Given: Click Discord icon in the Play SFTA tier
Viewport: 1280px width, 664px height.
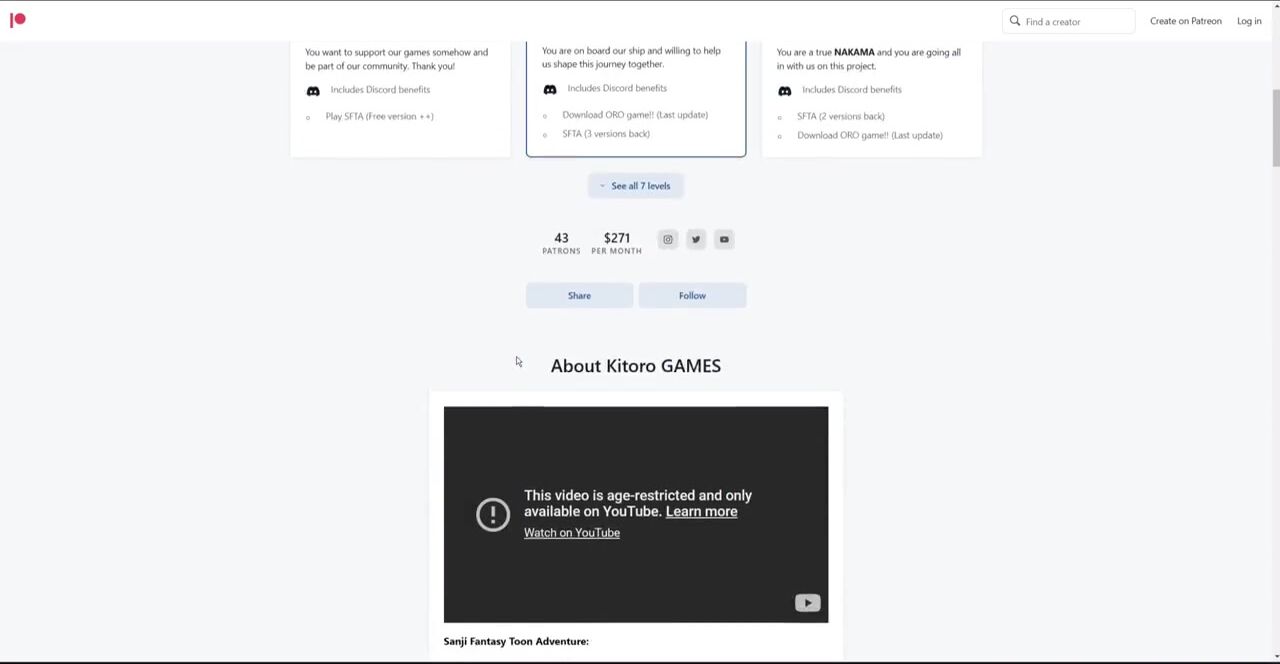Looking at the screenshot, I should pyautogui.click(x=313, y=90).
